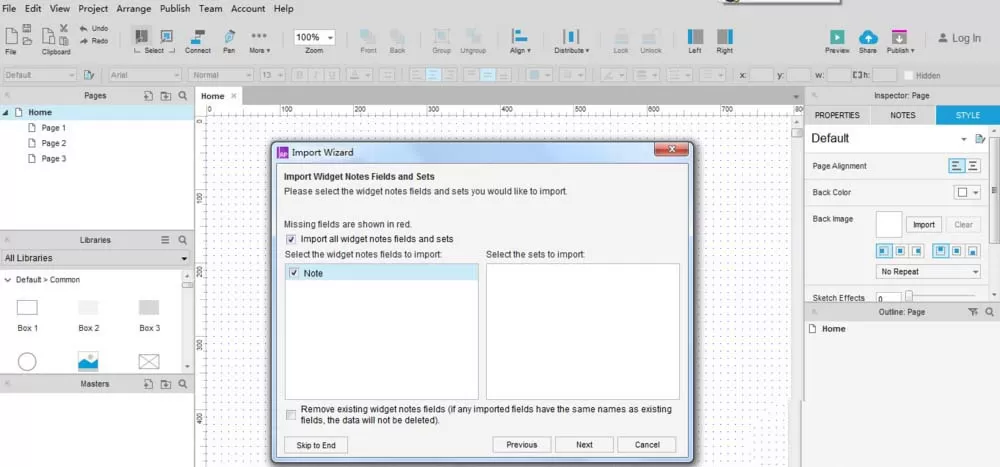Click the Publish icon
Screen dimensions: 1000x467
900,37
